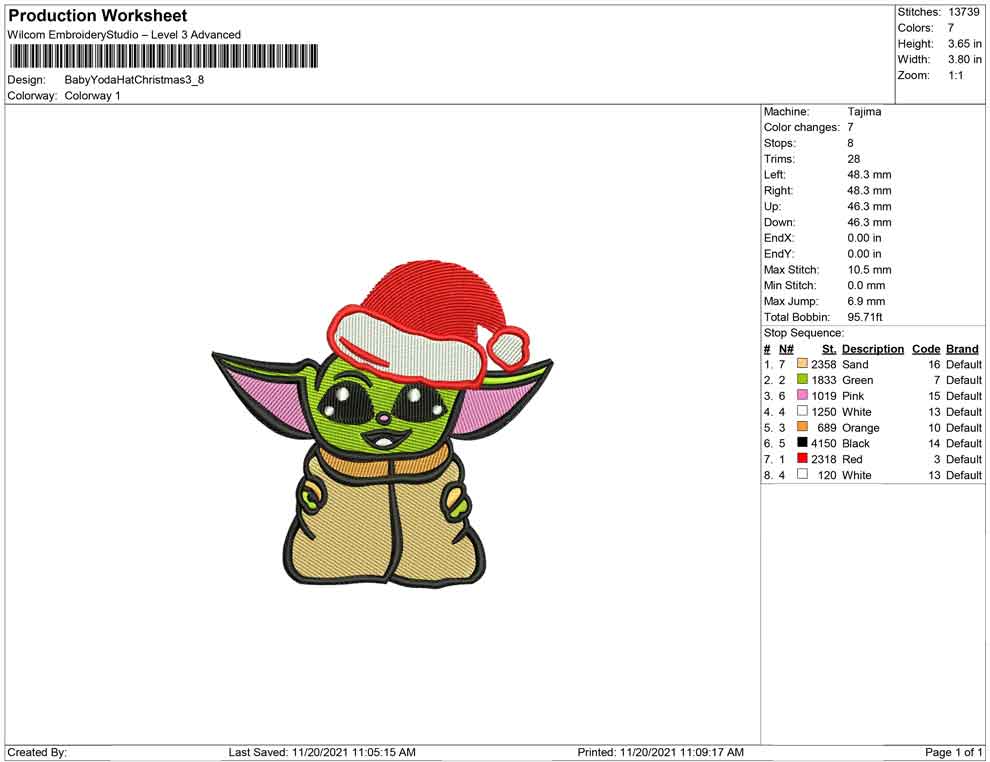Click the stitches count '13739'
The width and height of the screenshot is (990, 762).
click(x=964, y=12)
